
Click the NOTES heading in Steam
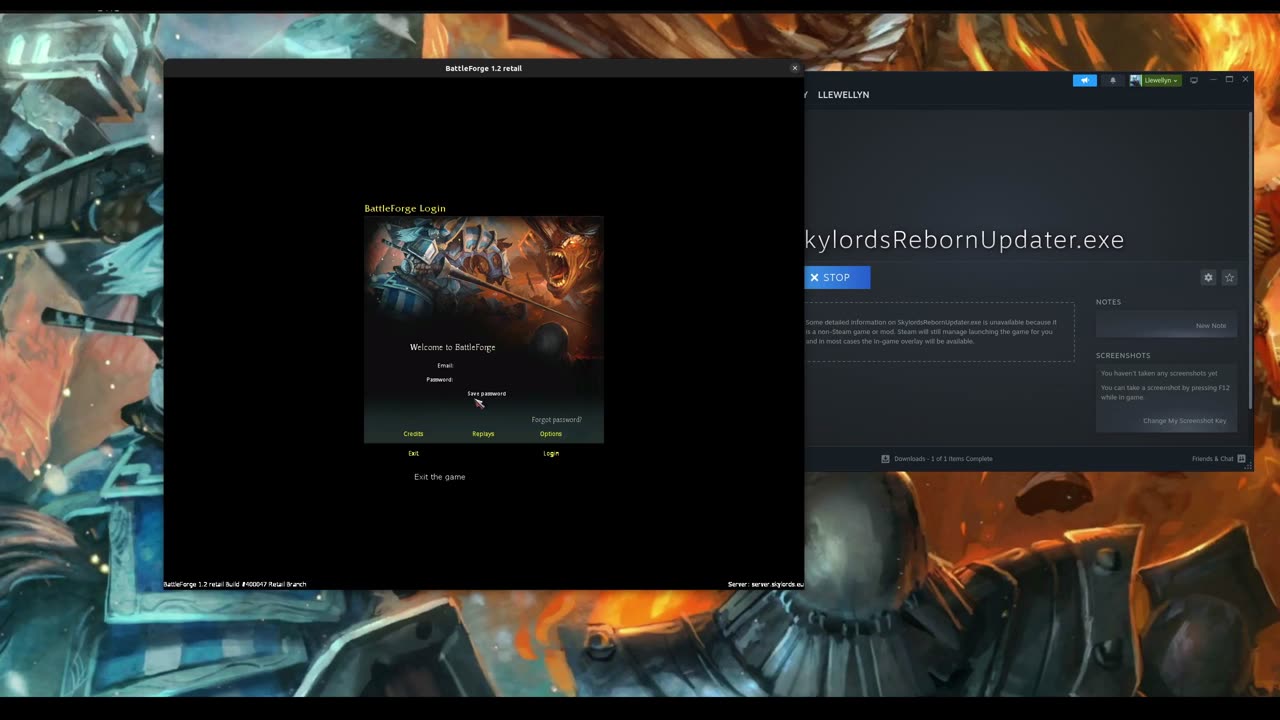click(x=1108, y=302)
